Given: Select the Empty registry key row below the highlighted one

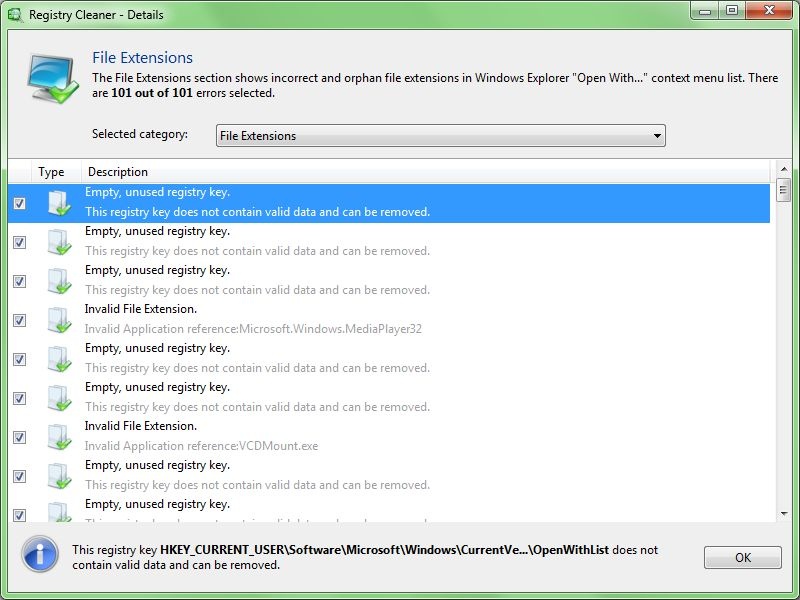Looking at the screenshot, I should point(389,242).
